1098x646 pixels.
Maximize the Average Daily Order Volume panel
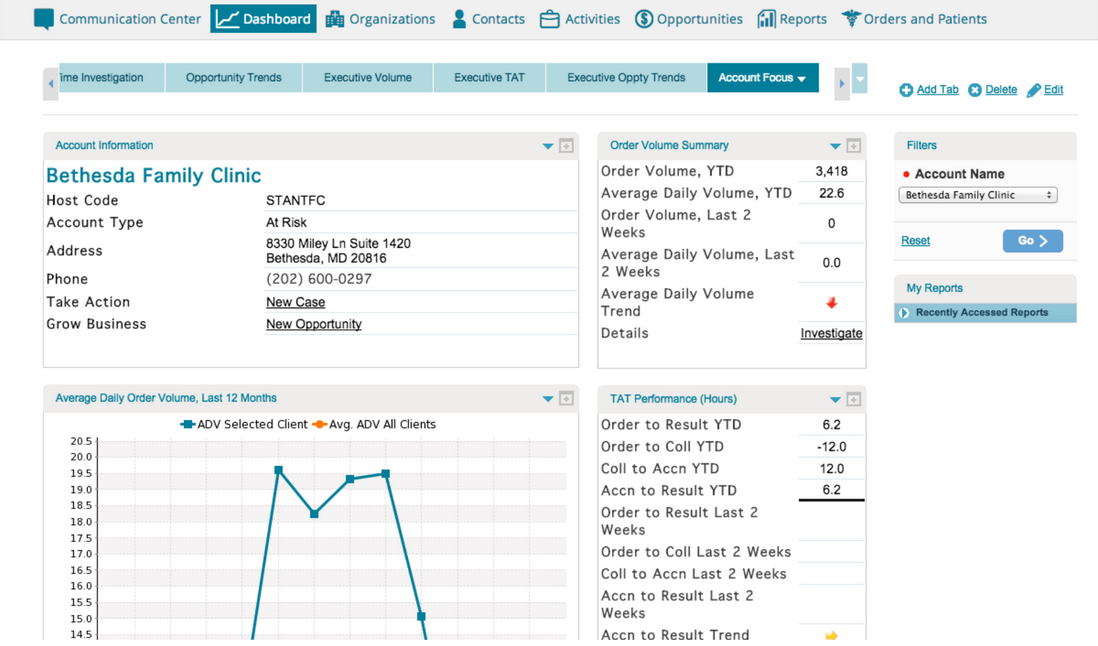tap(567, 399)
